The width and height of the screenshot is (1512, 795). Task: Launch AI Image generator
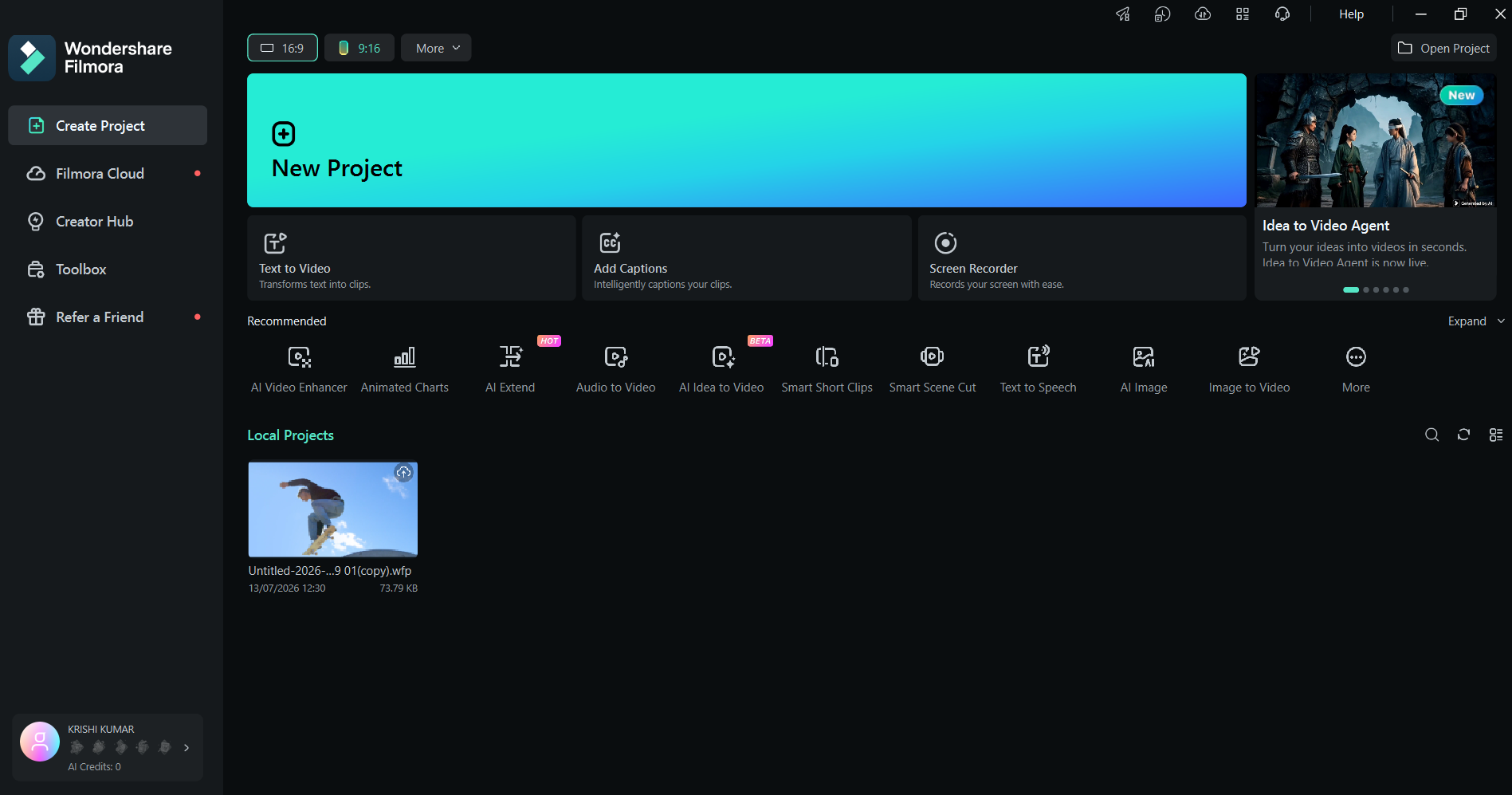(x=1144, y=368)
